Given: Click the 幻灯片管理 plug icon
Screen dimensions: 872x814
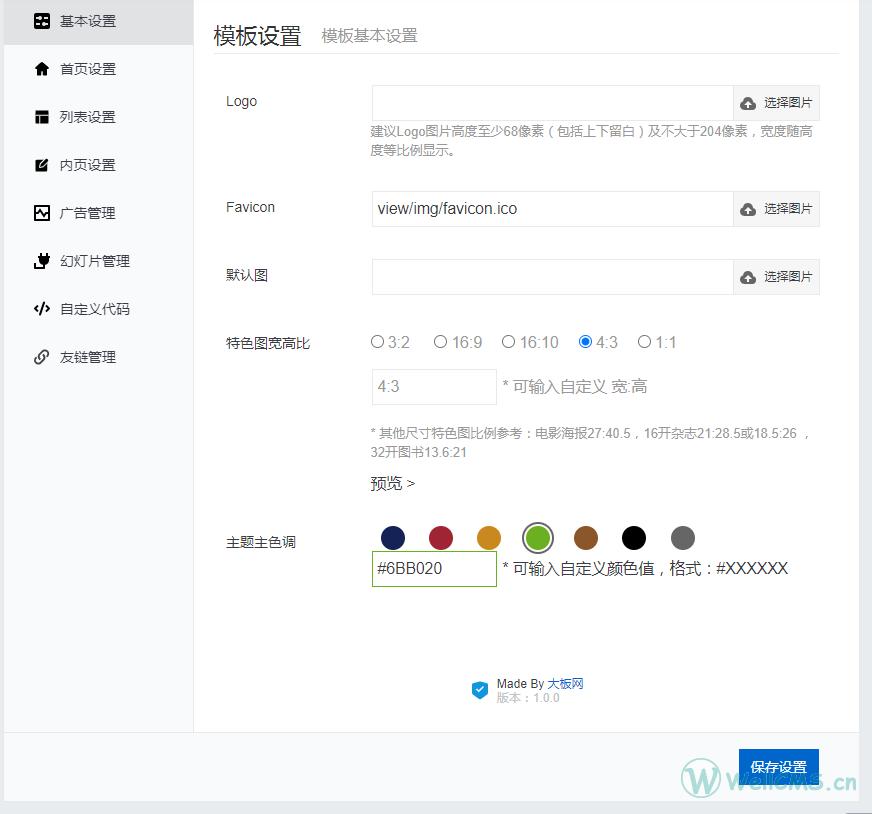Looking at the screenshot, I should coord(42,261).
